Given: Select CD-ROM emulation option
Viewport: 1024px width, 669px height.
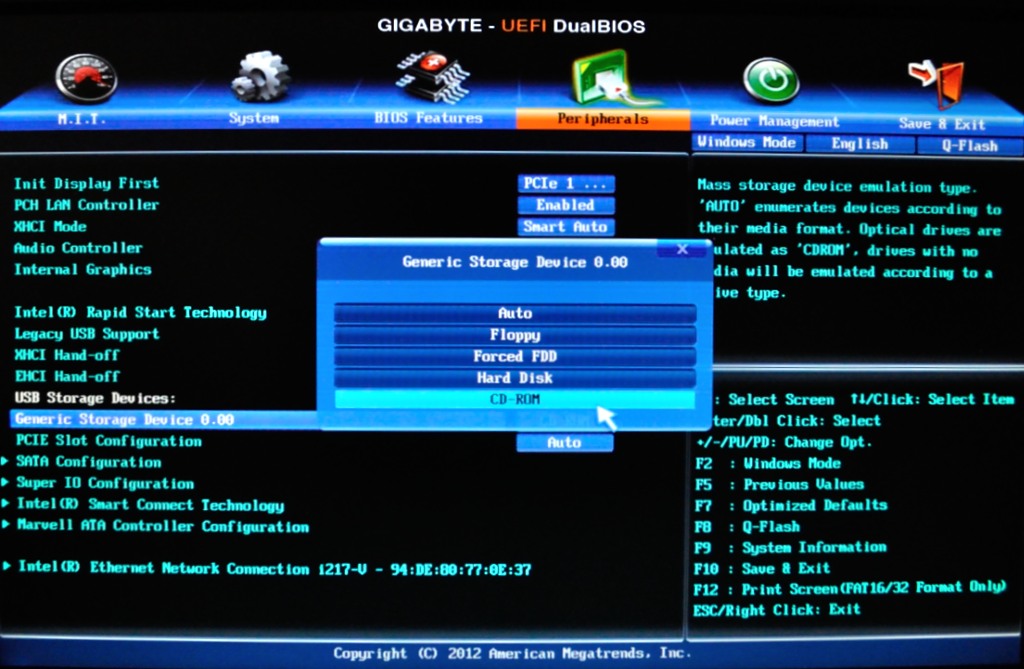Looking at the screenshot, I should (515, 399).
